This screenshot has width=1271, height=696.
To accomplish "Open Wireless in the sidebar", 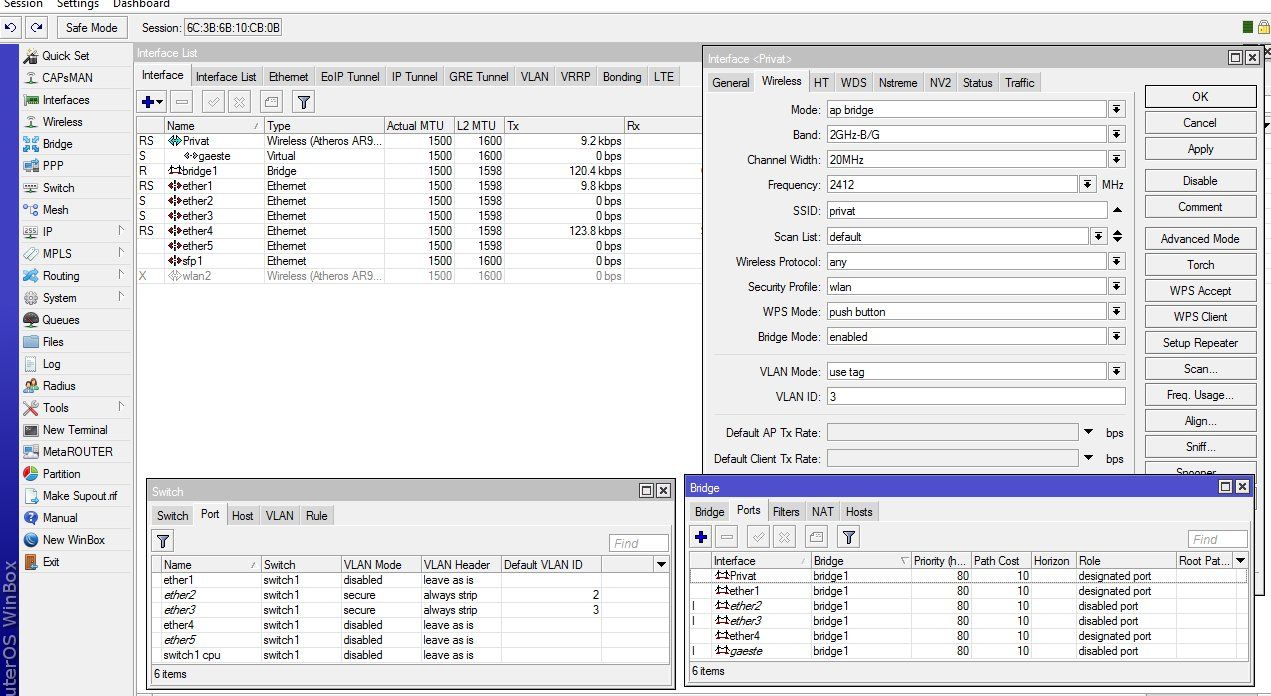I will pos(62,122).
